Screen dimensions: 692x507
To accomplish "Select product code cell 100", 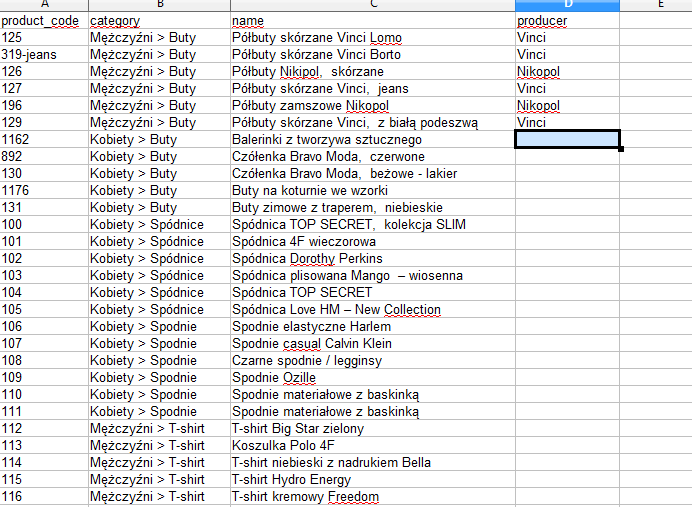I will tap(44, 225).
